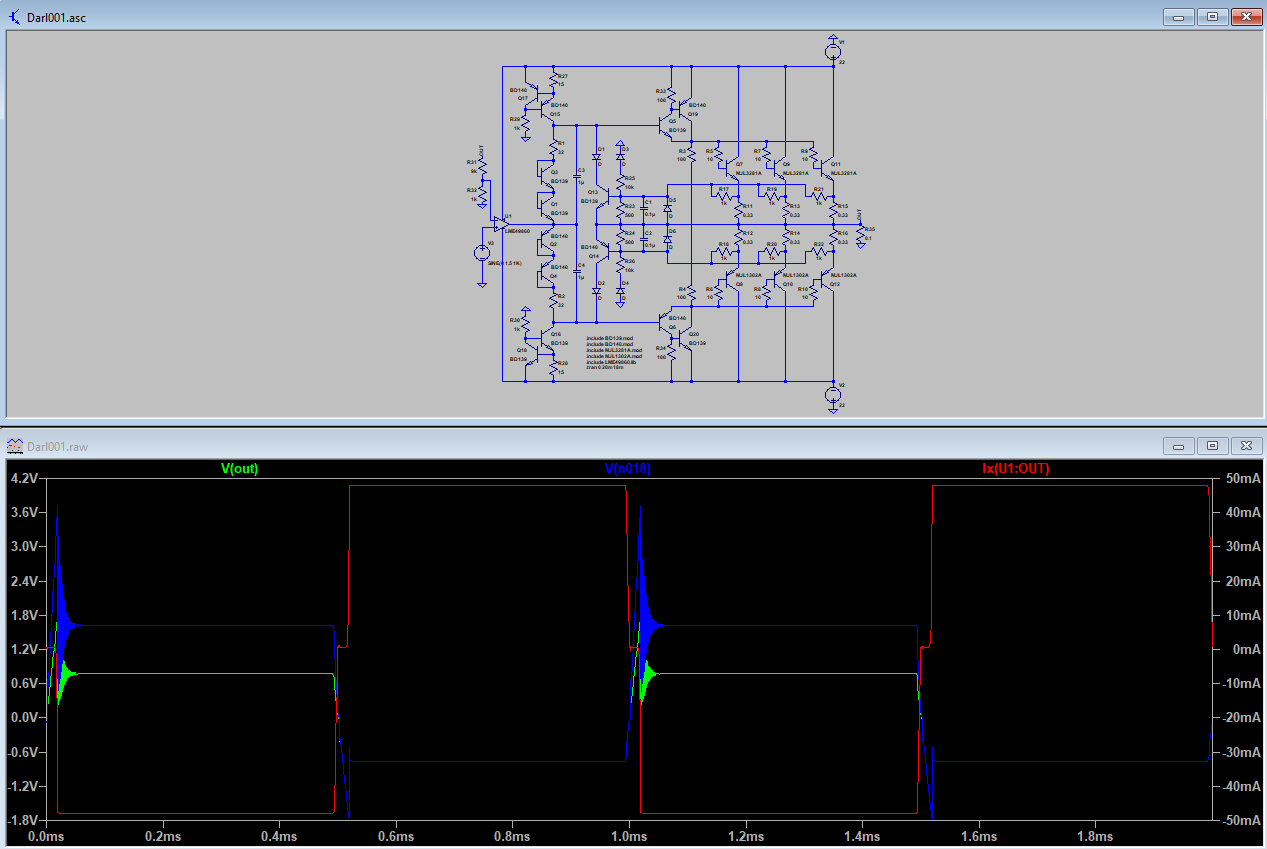This screenshot has height=849, width=1267.
Task: Click resistor R3 in schematic
Action: [692, 155]
